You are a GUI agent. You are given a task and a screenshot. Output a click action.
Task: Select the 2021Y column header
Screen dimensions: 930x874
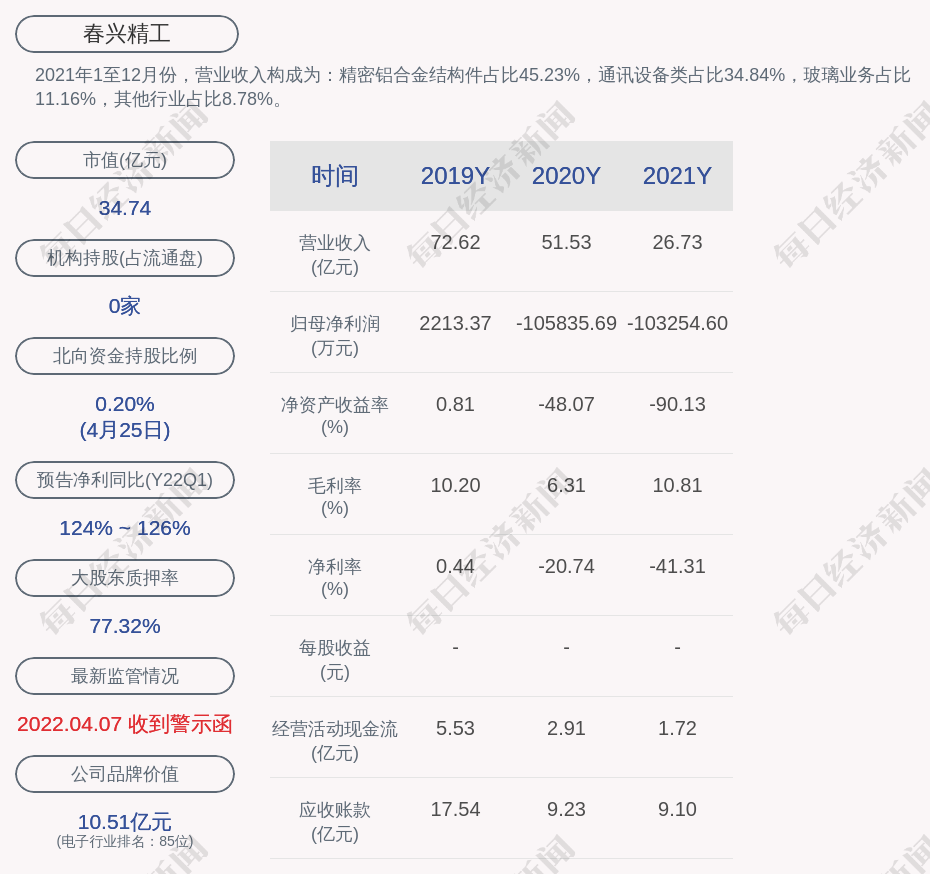[677, 176]
